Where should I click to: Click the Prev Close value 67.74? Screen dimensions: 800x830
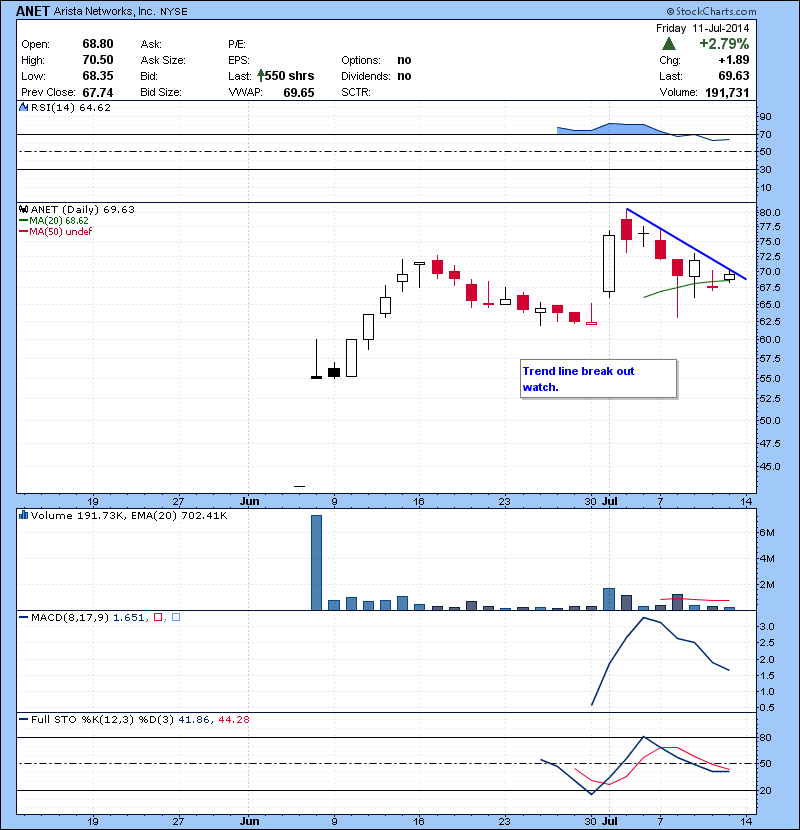tap(98, 93)
